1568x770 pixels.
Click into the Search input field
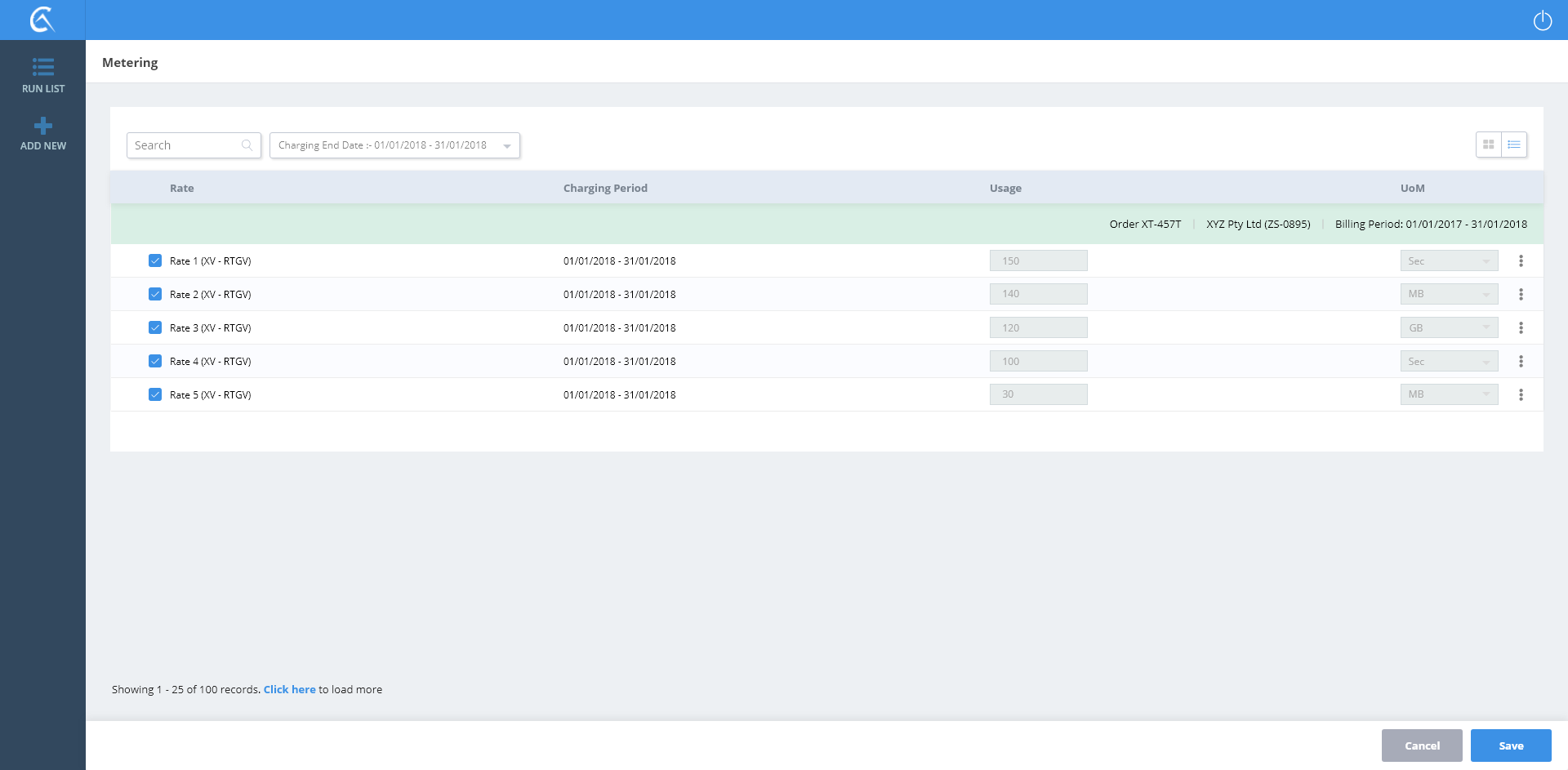coord(186,145)
